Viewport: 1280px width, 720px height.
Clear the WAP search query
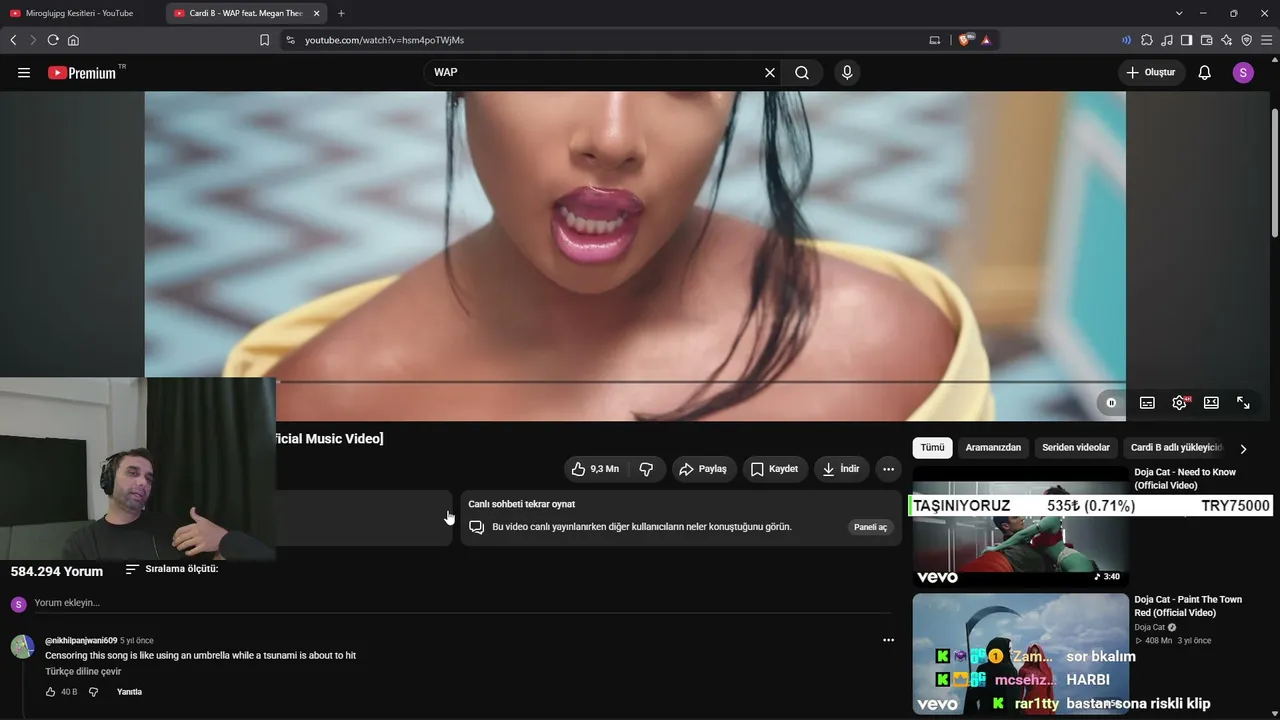[770, 73]
